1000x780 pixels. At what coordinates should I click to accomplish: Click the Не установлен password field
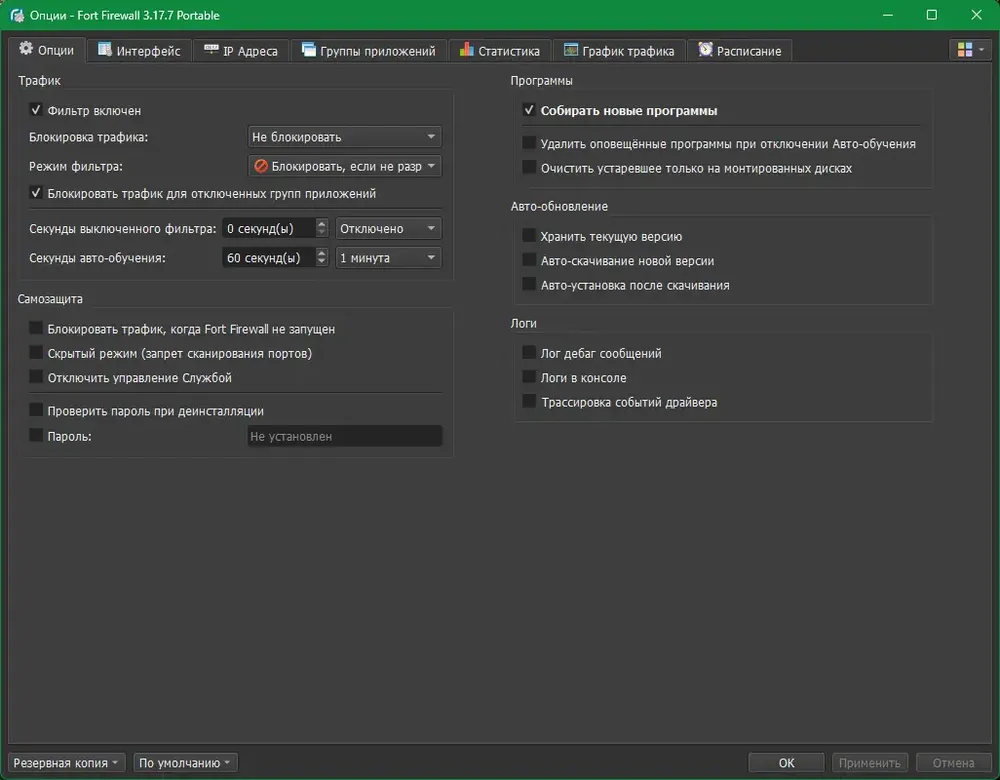(x=344, y=436)
